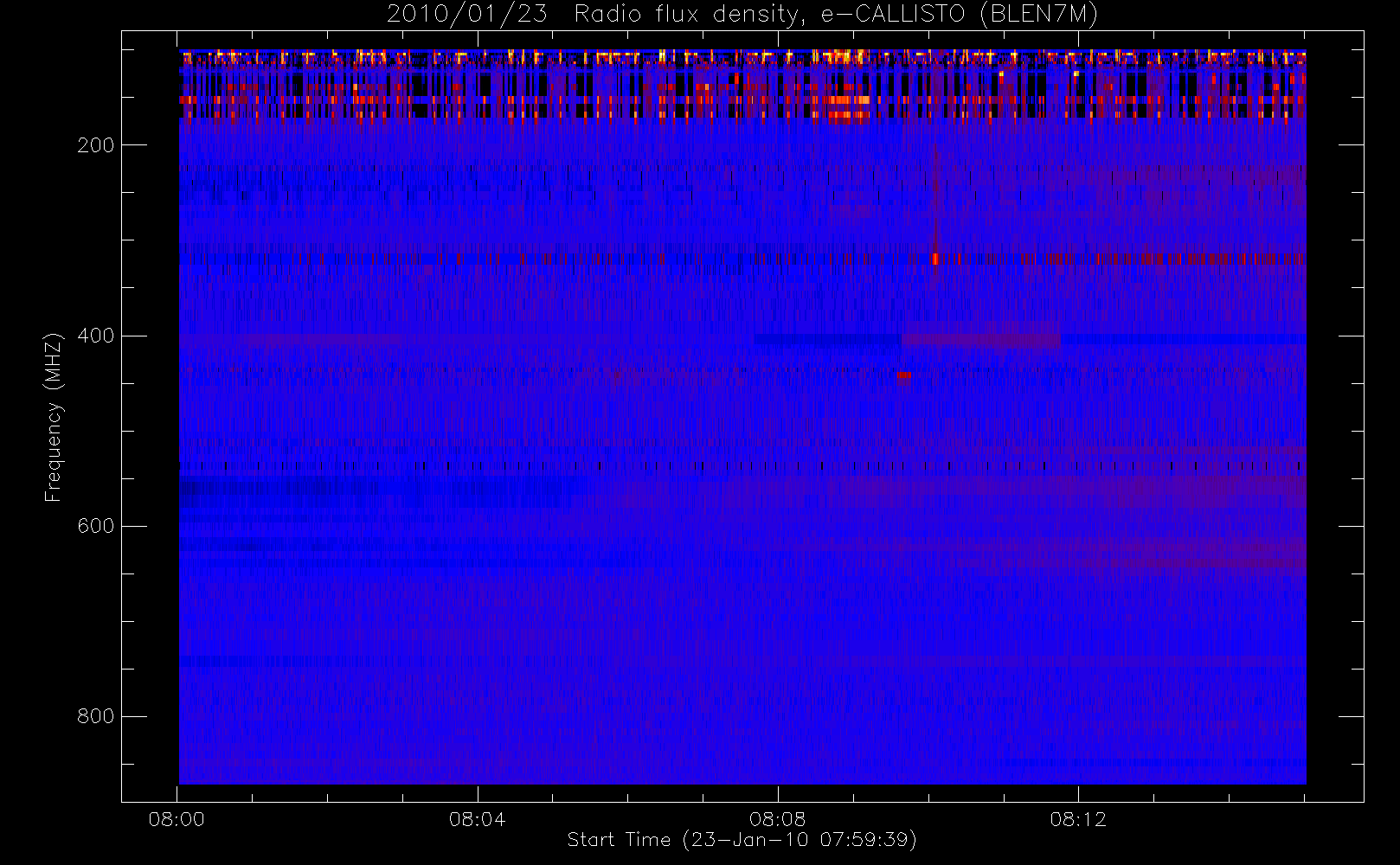
Task: Click the 600 frequency tick label
Action: pyautogui.click(x=95, y=526)
